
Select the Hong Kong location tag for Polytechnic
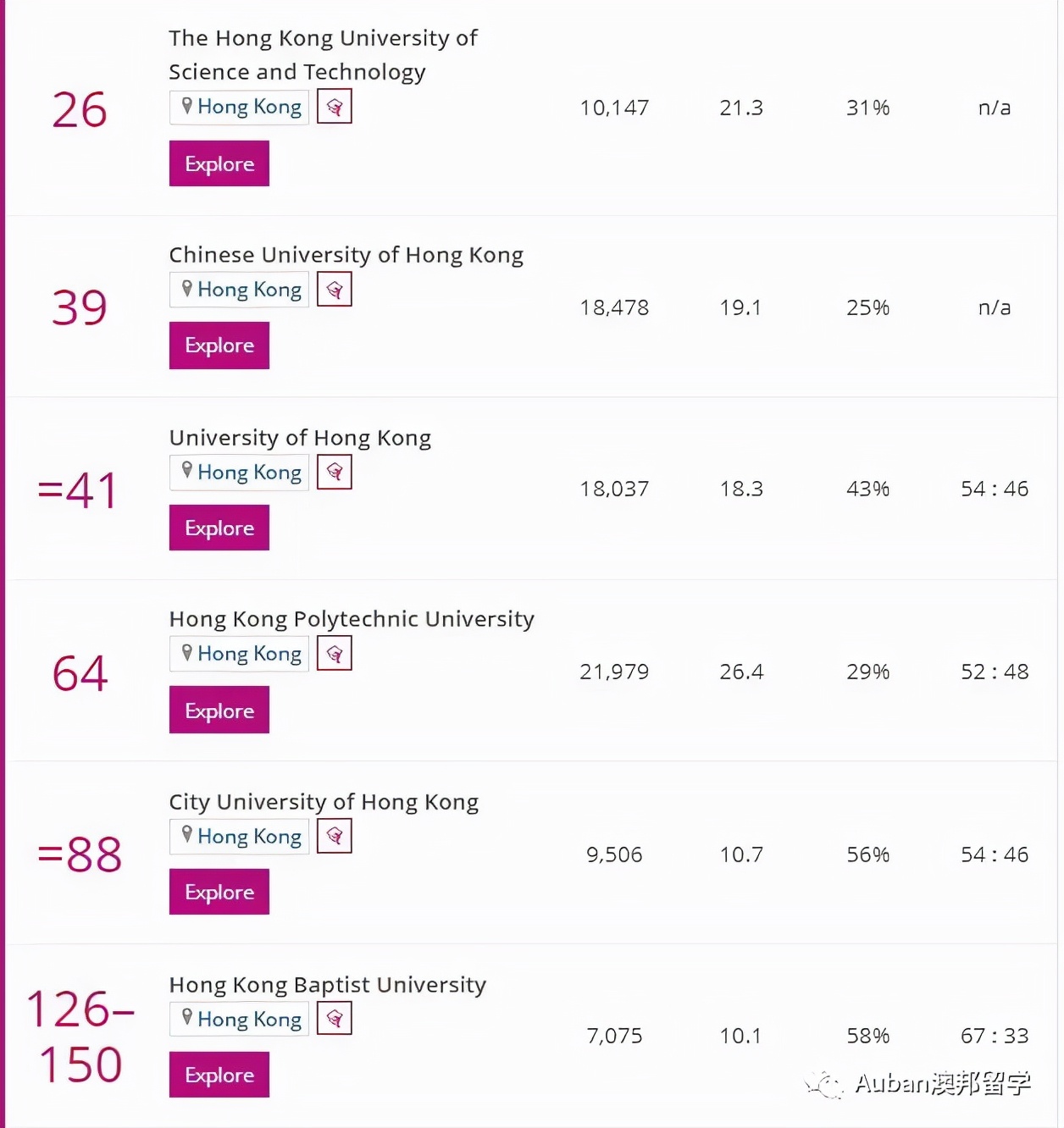(x=241, y=654)
